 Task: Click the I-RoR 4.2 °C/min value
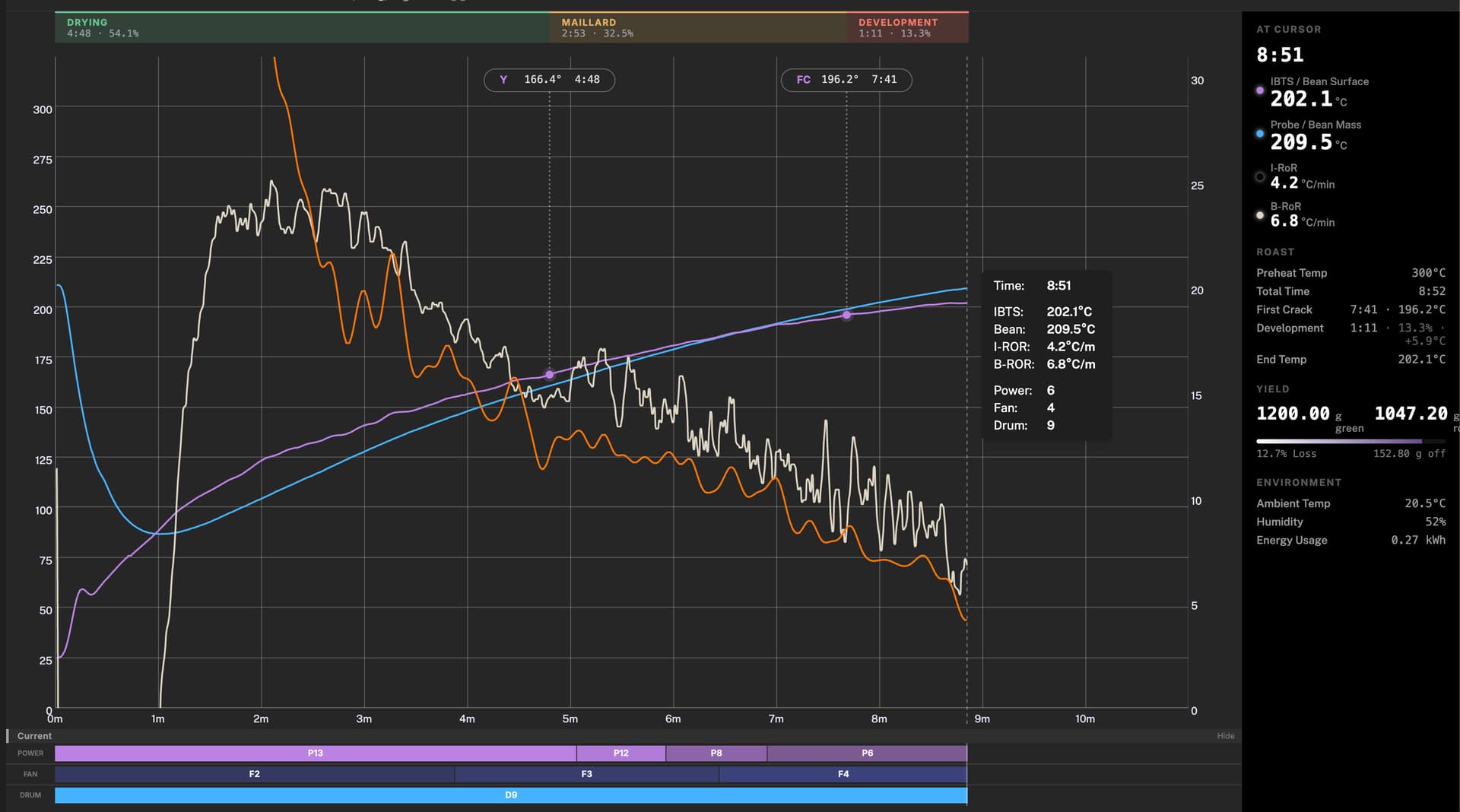pyautogui.click(x=1302, y=183)
